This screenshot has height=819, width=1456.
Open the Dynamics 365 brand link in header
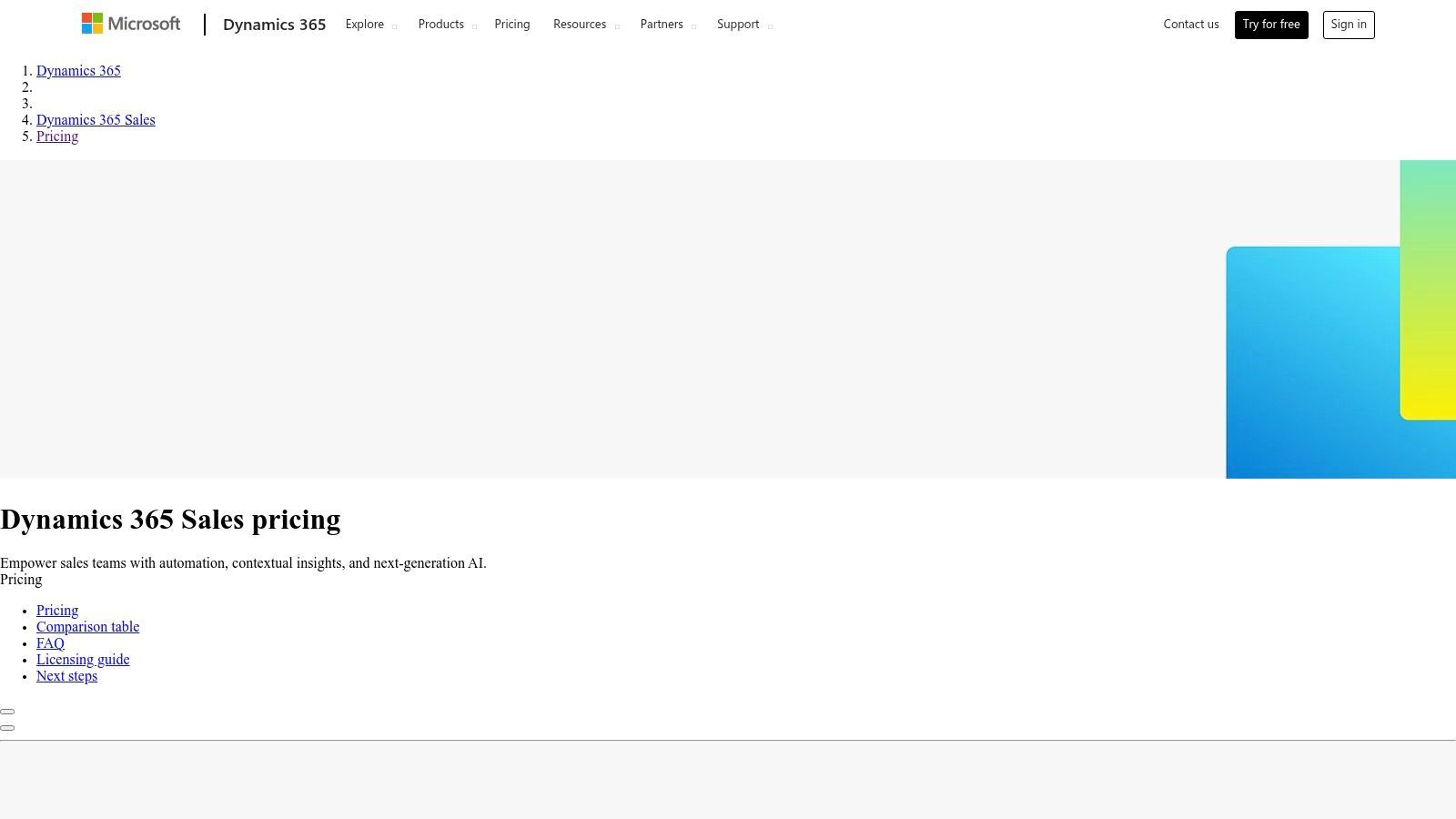coord(274,25)
